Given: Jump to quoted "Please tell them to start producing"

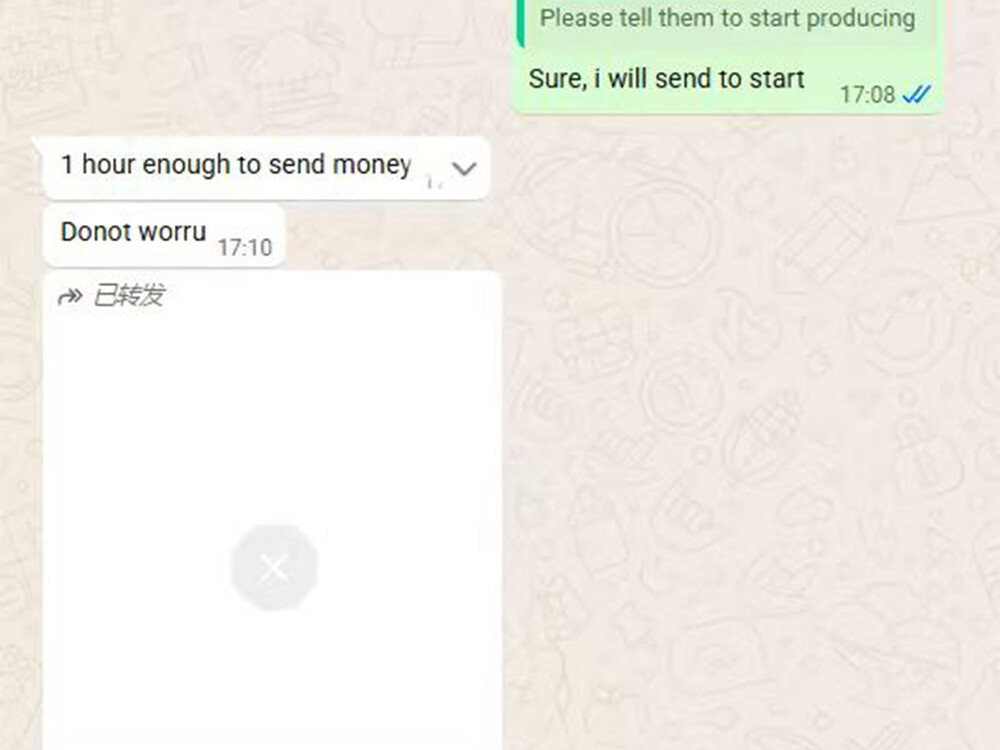Looking at the screenshot, I should (x=727, y=18).
